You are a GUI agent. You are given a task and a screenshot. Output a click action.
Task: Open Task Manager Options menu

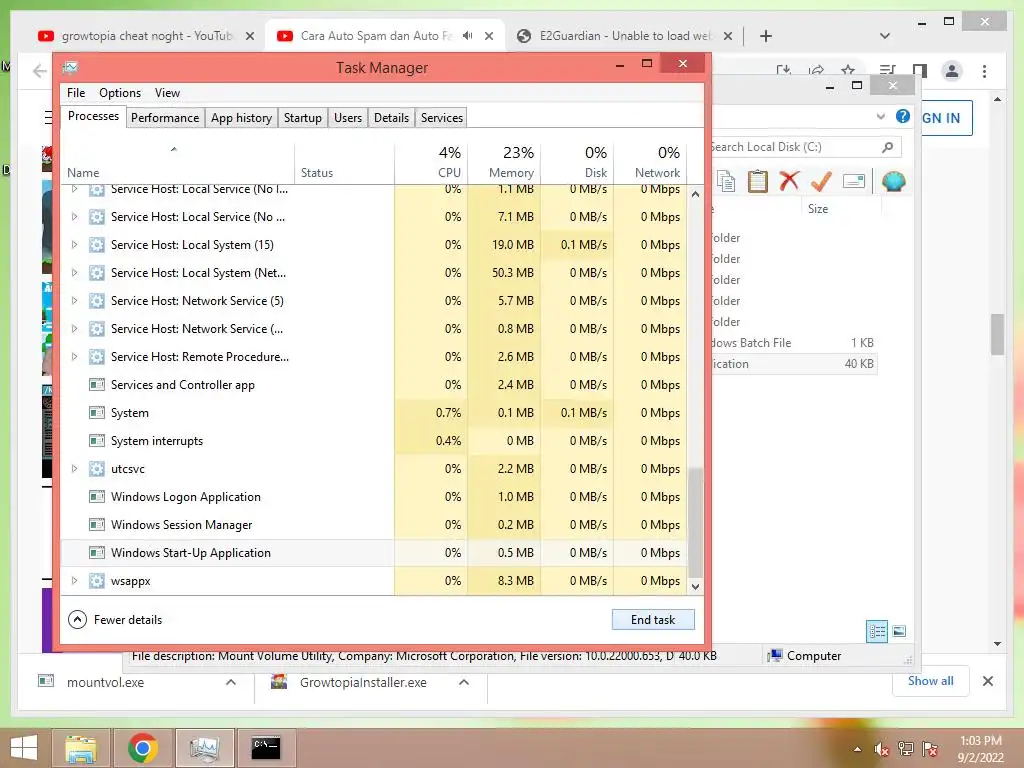click(x=120, y=93)
